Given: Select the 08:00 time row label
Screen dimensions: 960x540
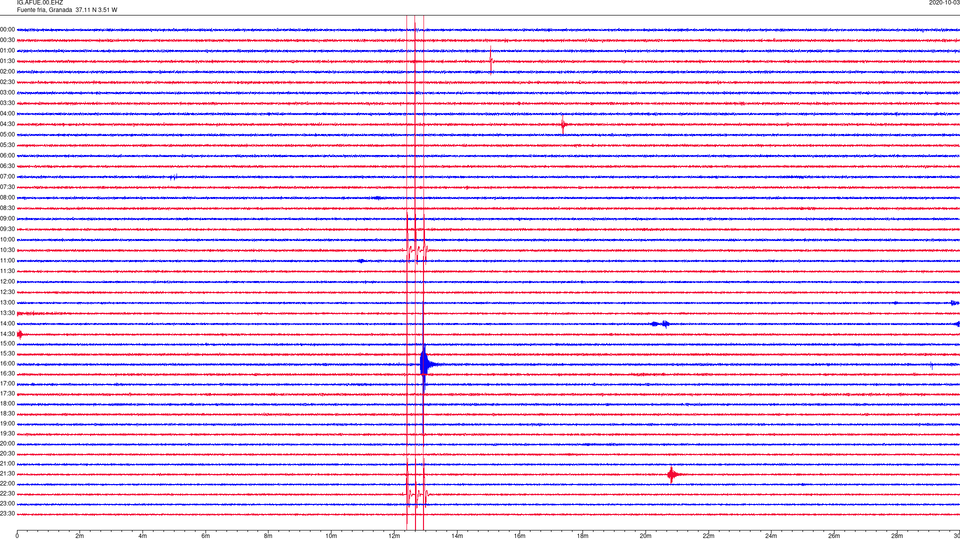Looking at the screenshot, I should 8,198.
